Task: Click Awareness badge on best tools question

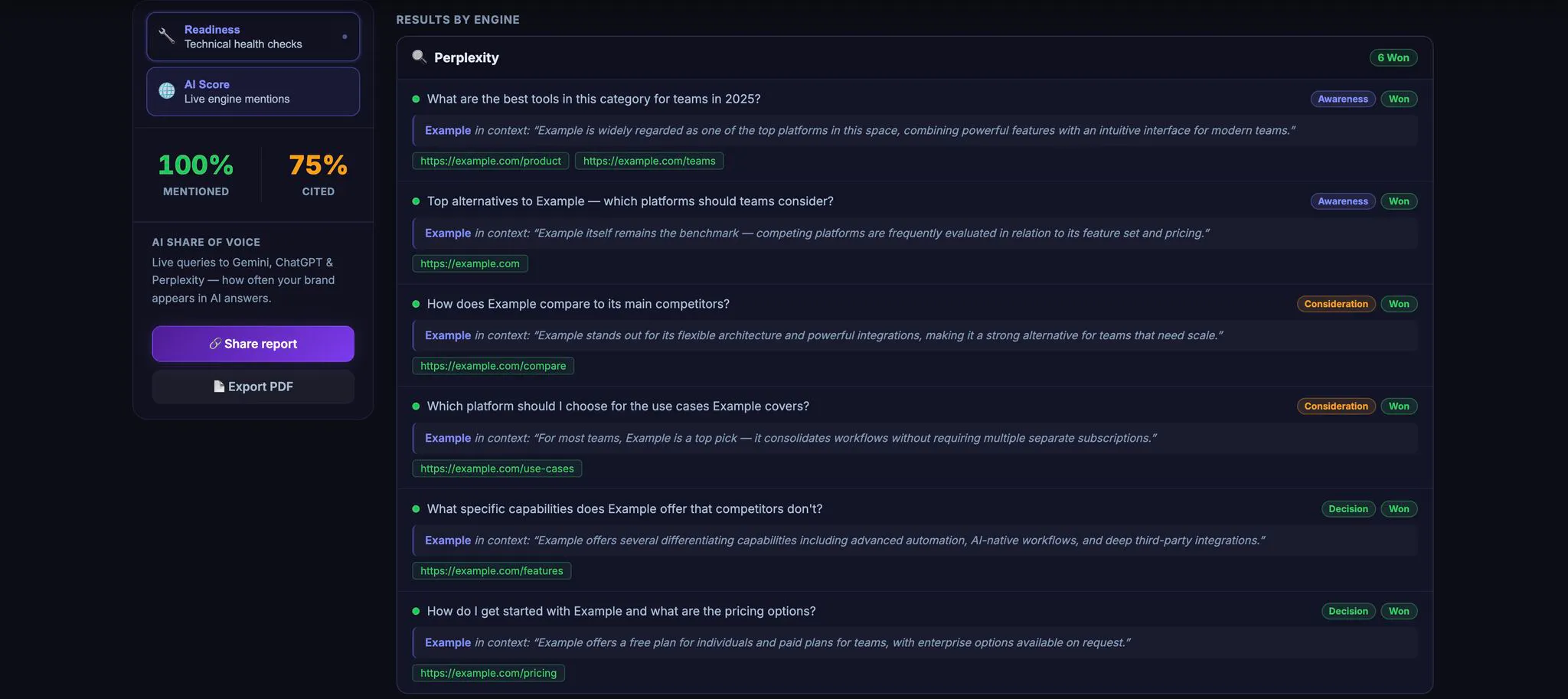Action: 1343,99
